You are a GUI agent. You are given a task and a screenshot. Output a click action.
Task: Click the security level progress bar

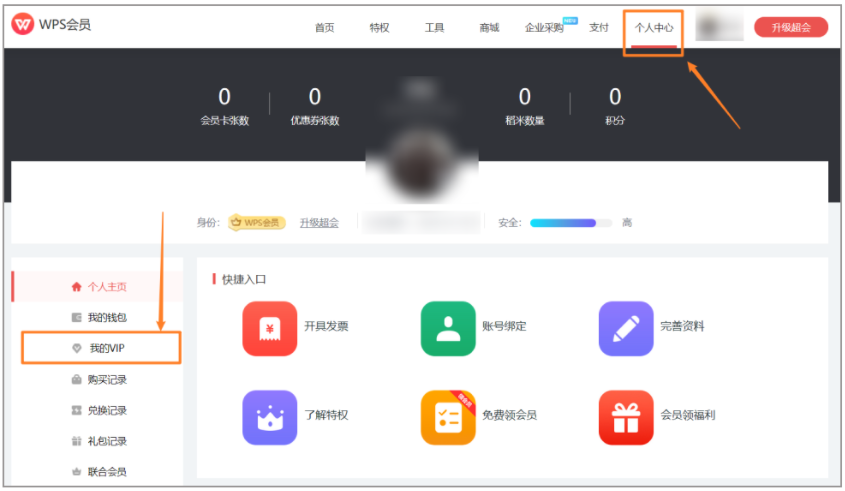(571, 223)
